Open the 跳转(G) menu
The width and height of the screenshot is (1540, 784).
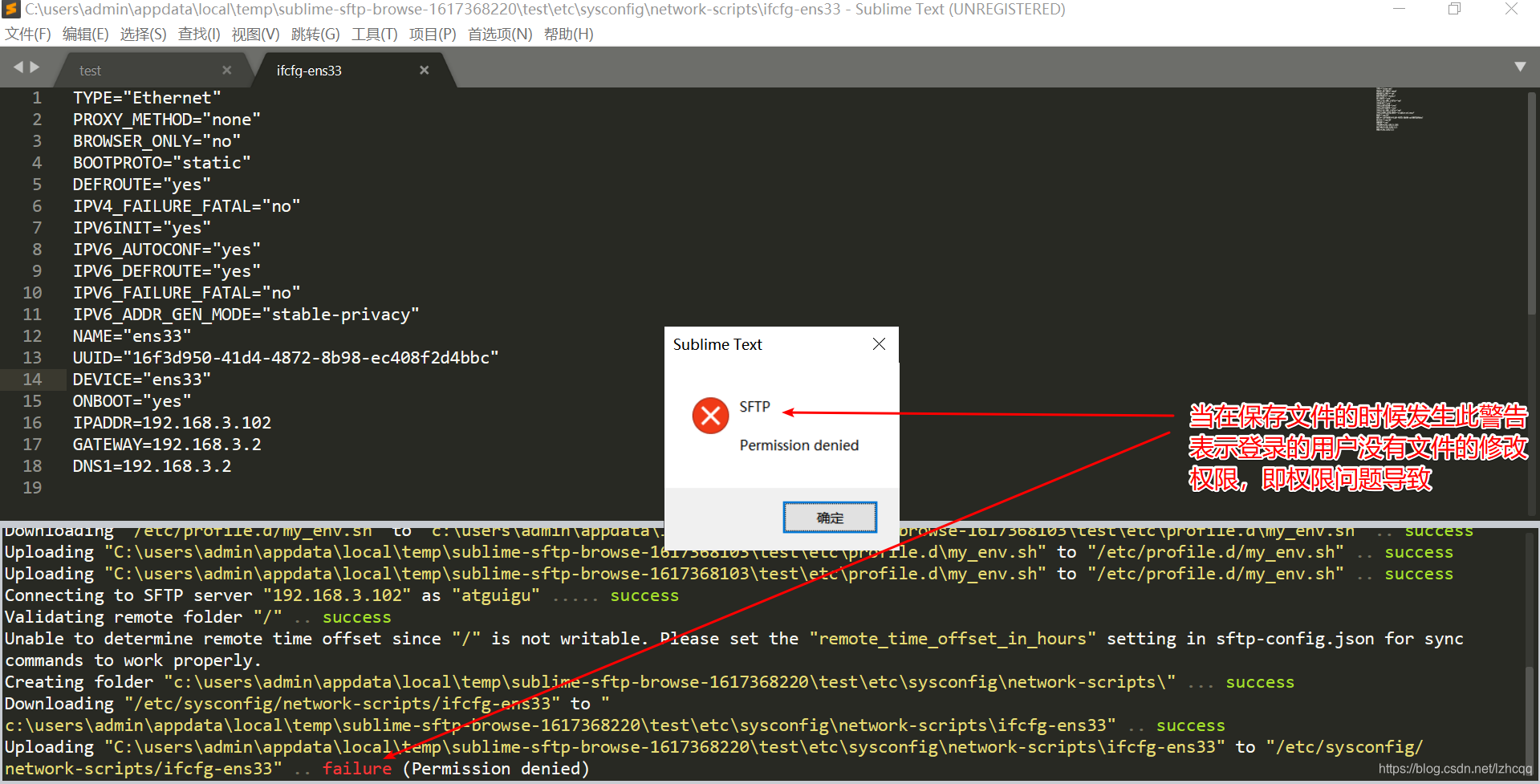(x=315, y=35)
